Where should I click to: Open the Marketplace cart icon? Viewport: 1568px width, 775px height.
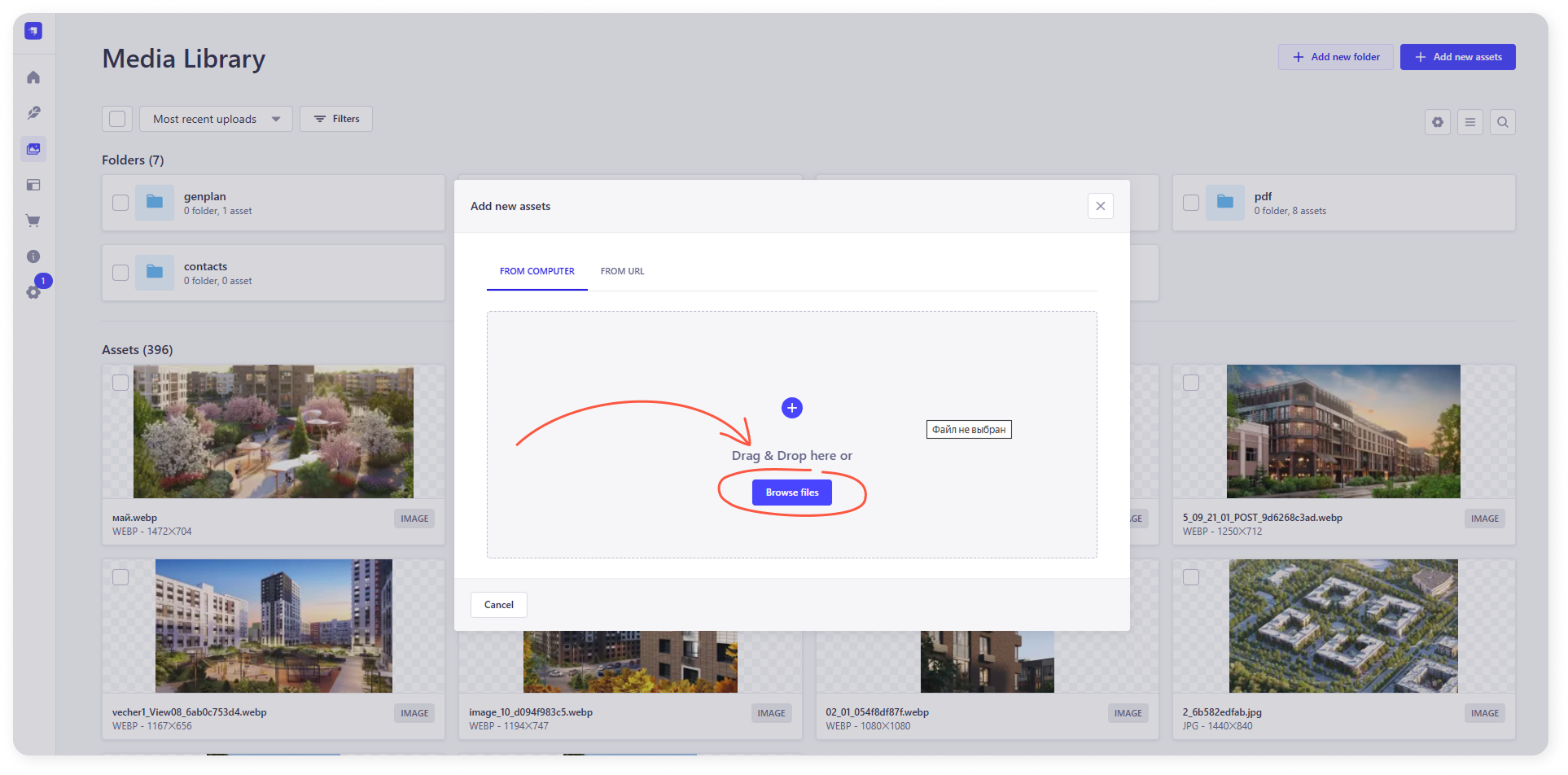[x=33, y=221]
